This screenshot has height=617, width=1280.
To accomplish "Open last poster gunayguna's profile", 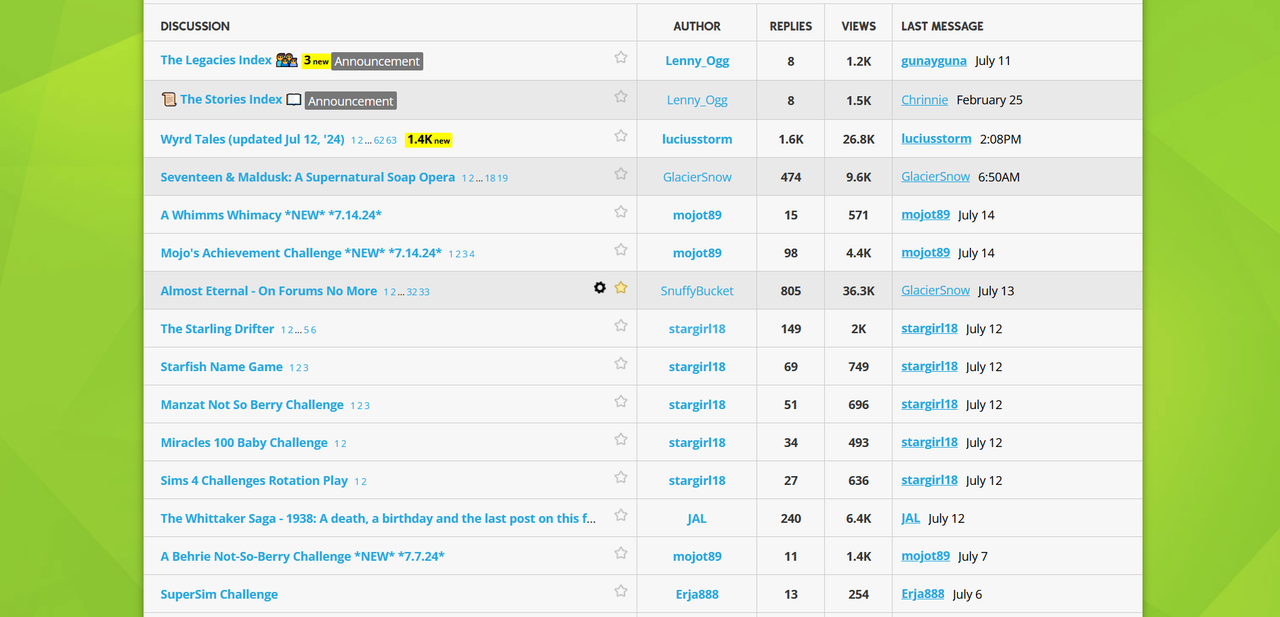I will pyautogui.click(x=934, y=61).
